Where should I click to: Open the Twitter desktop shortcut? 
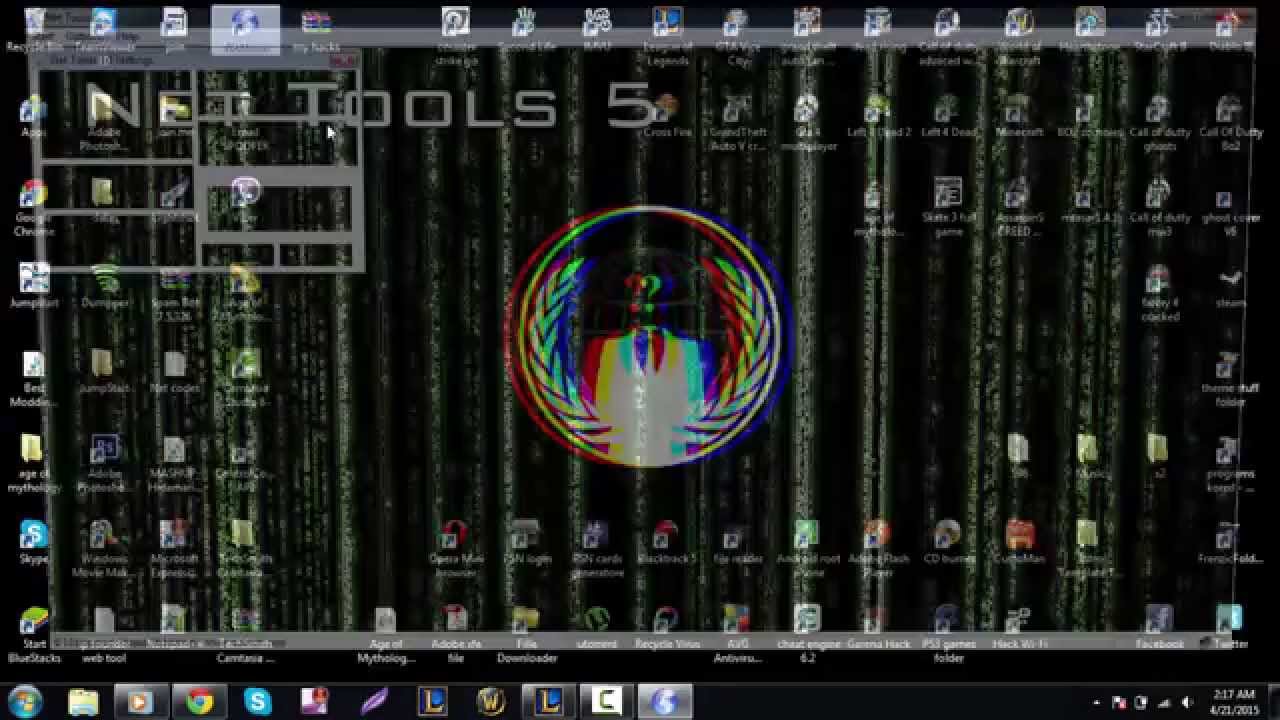tap(1231, 628)
